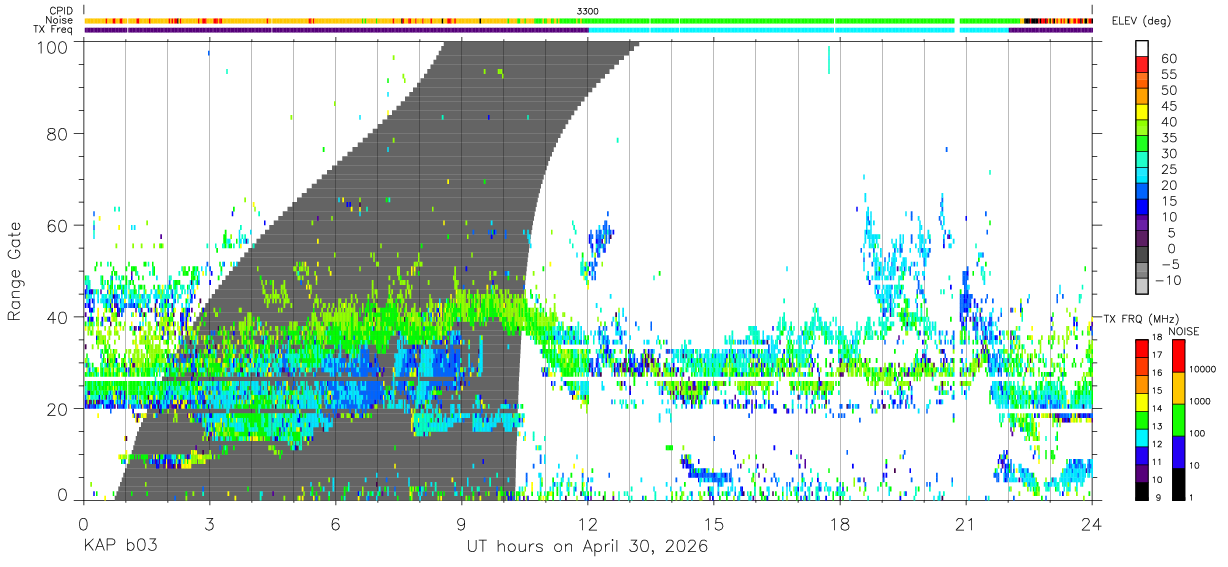Viewport: 1228px width, 567px height.
Task: Click the TX Freq row label
Action: (54, 30)
